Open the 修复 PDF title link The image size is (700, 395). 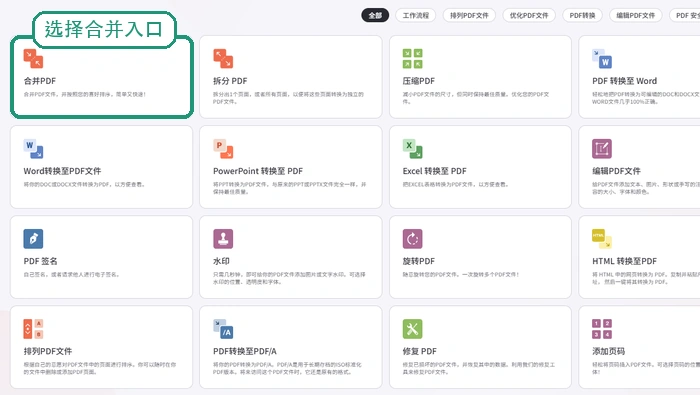420,351
